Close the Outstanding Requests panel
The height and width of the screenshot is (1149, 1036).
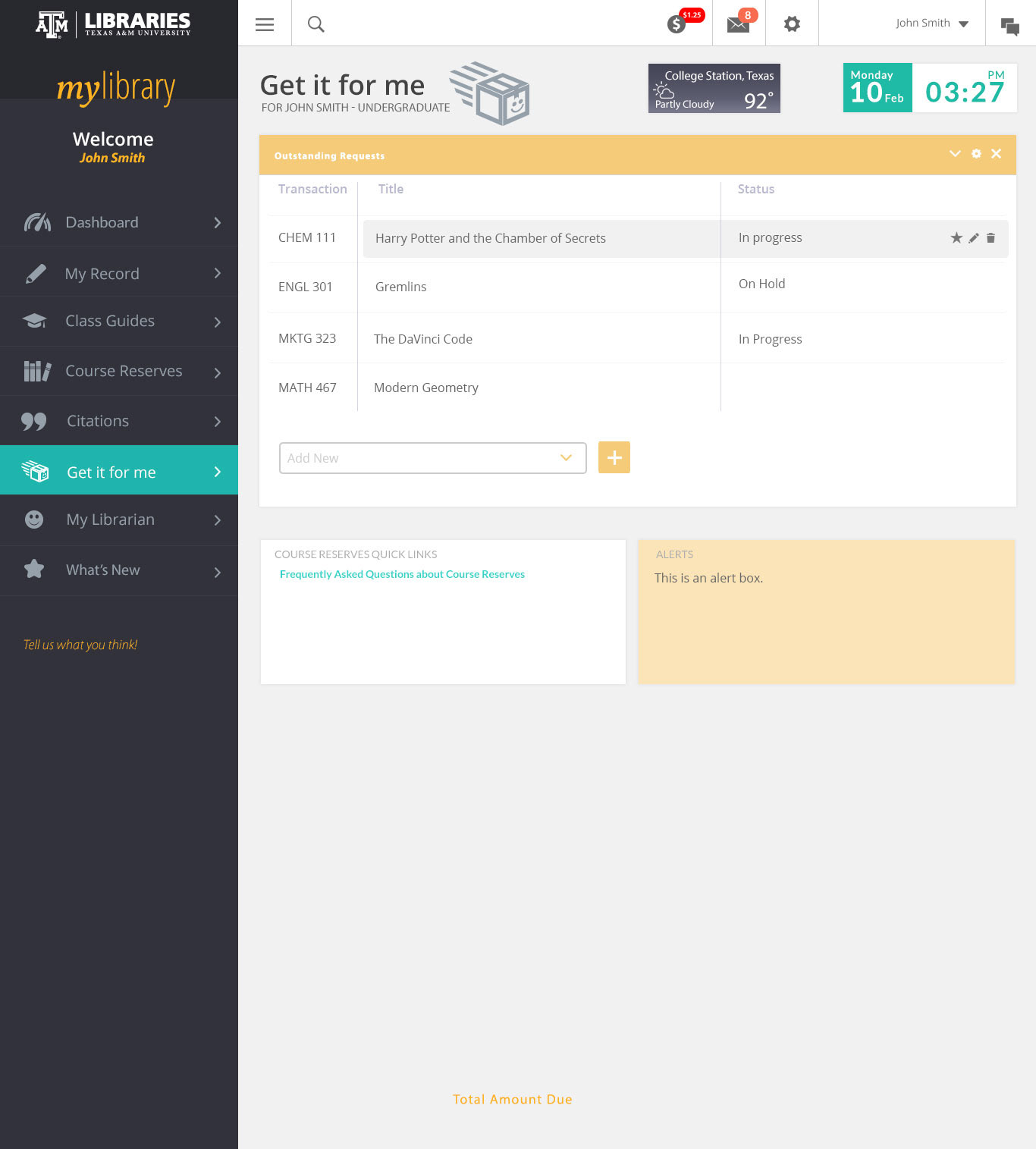pos(997,154)
